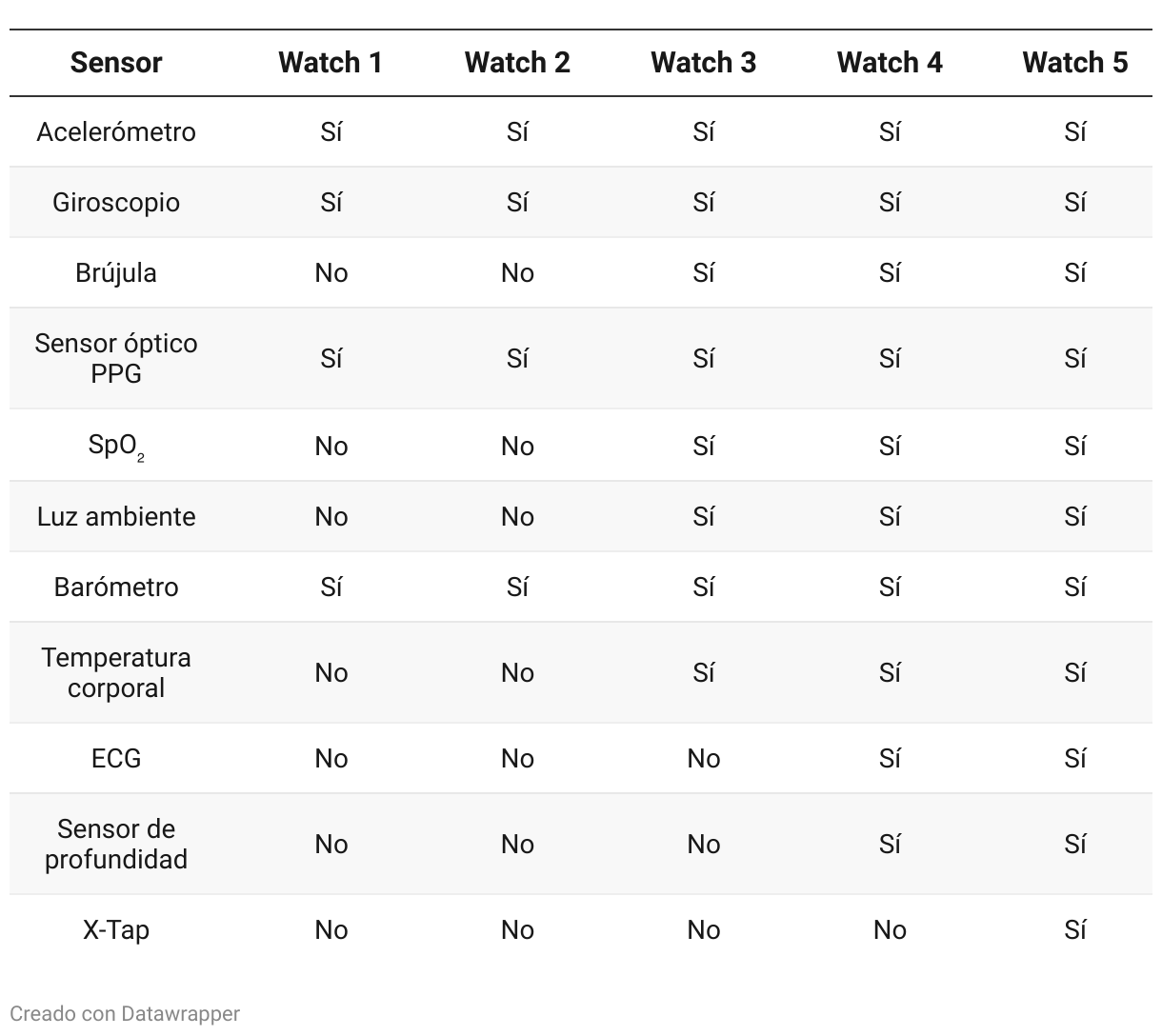Click the ECG row label
This screenshot has height=1036, width=1162.
116,758
